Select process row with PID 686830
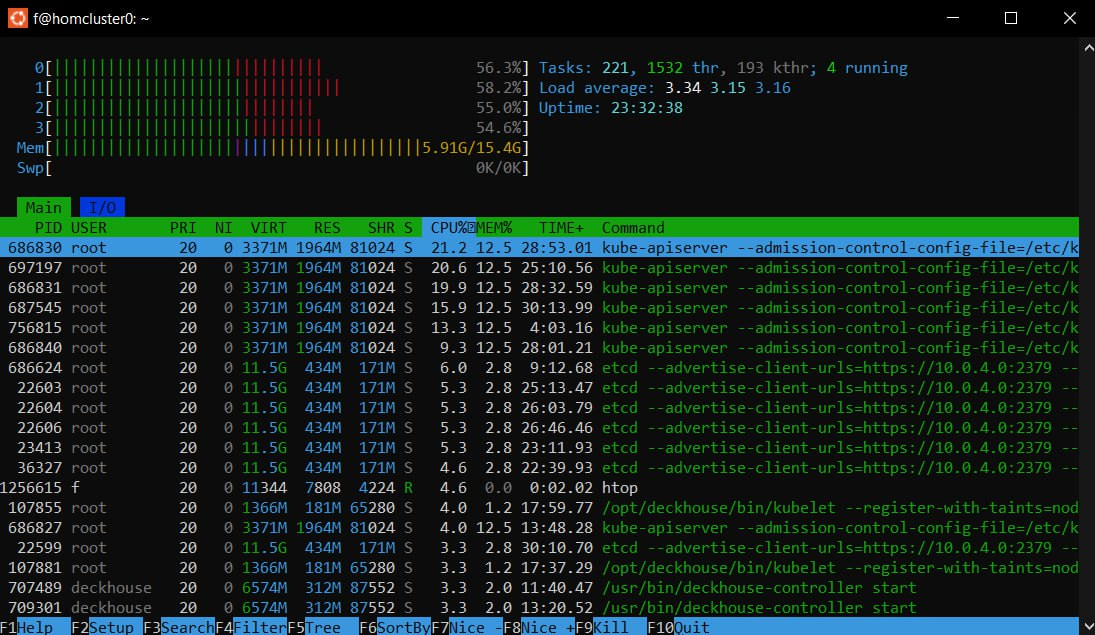Screen dimensions: 1095x635 (539, 247)
